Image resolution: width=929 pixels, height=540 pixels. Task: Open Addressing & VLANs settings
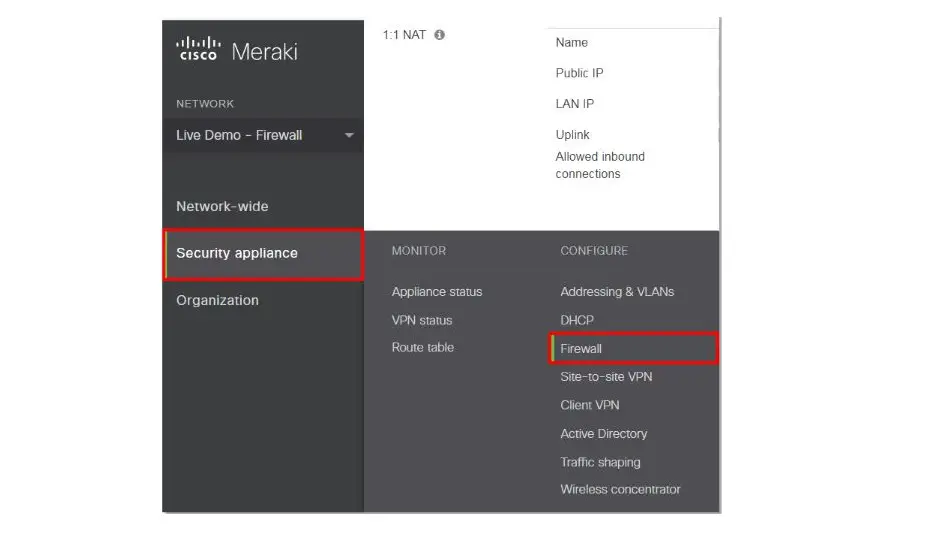(x=617, y=292)
